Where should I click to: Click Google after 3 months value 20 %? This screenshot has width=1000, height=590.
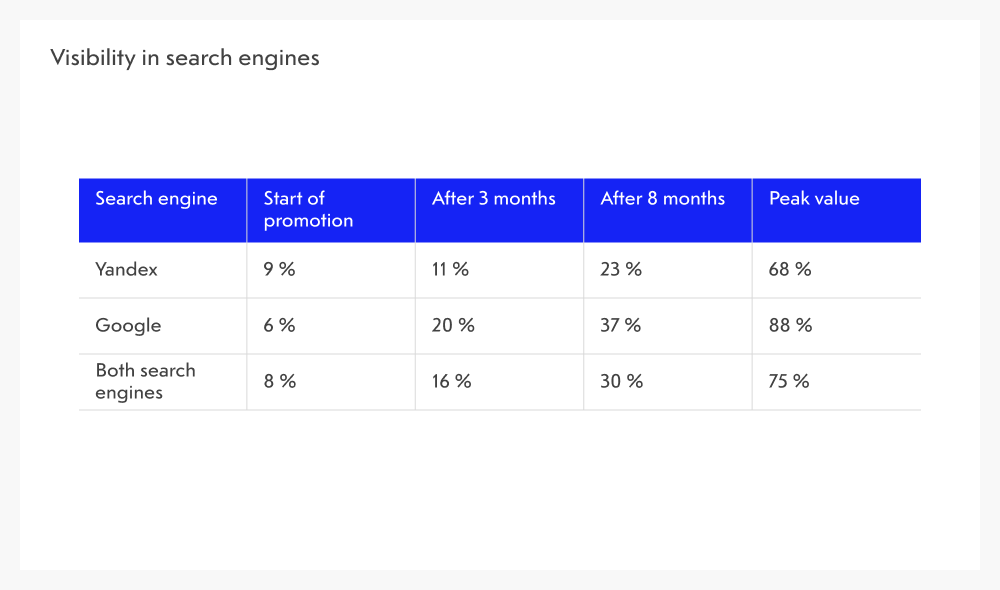point(453,326)
